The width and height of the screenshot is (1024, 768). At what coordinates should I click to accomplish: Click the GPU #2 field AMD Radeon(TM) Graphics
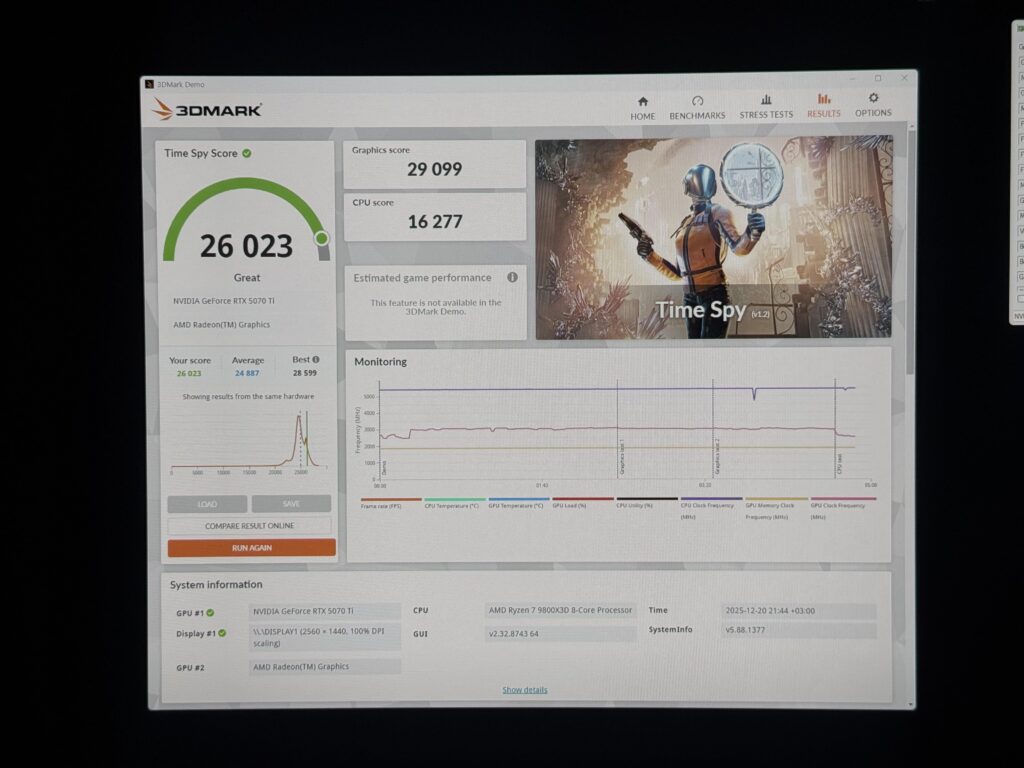tap(325, 667)
